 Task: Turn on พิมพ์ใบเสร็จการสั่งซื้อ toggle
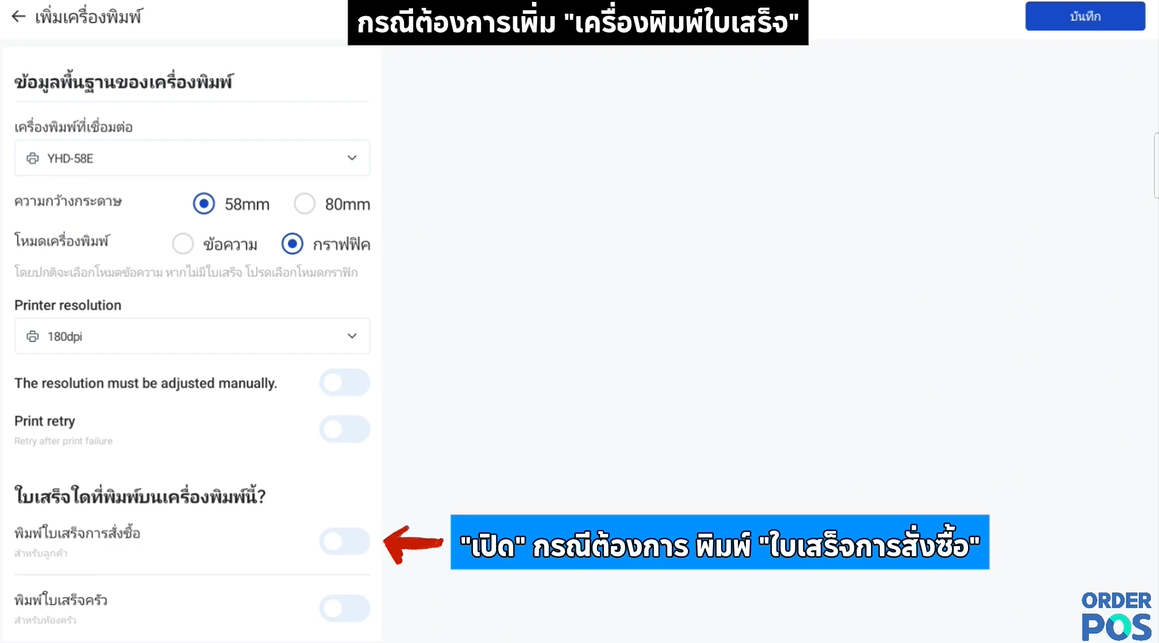pos(344,541)
